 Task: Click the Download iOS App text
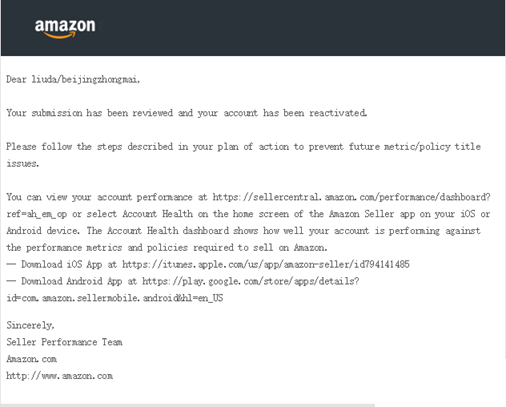[x=62, y=264]
